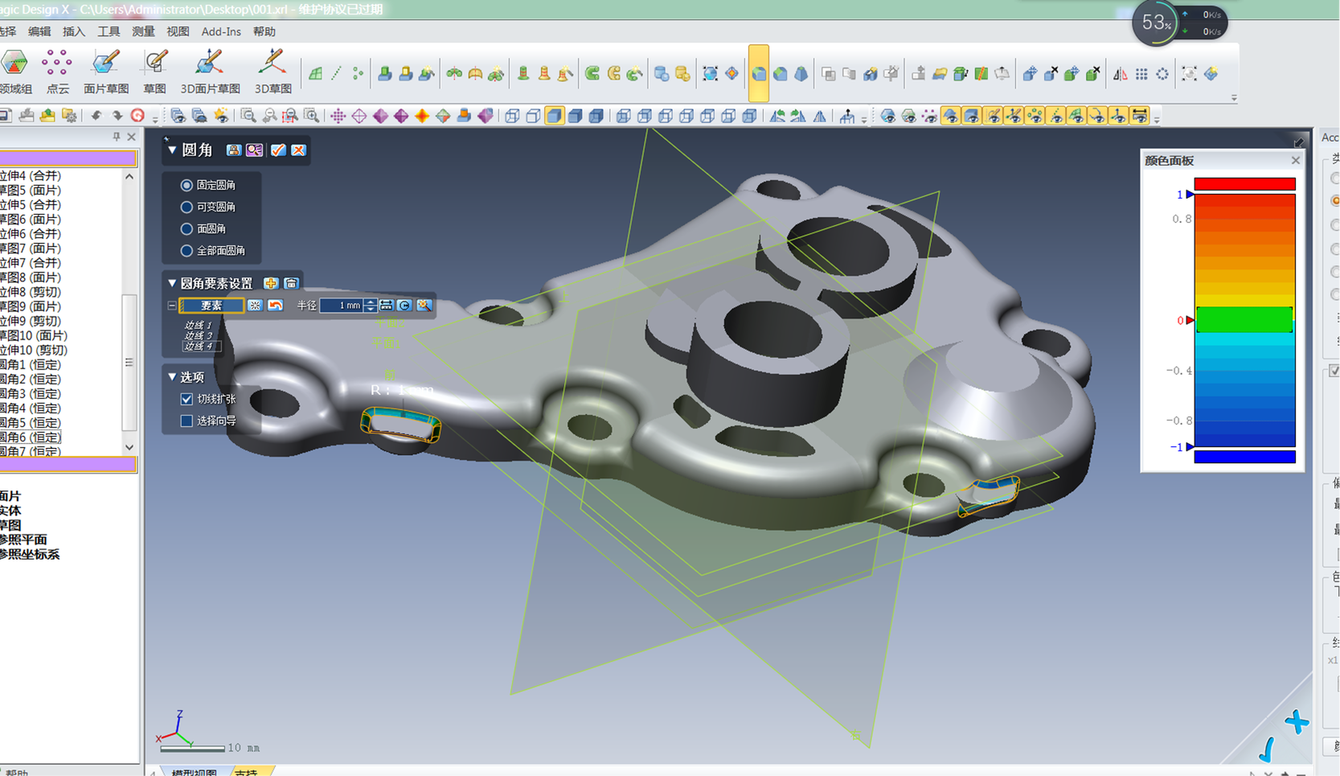1340x776 pixels.
Task: Click the preview icon in 圆角 header
Action: pyautogui.click(x=254, y=150)
